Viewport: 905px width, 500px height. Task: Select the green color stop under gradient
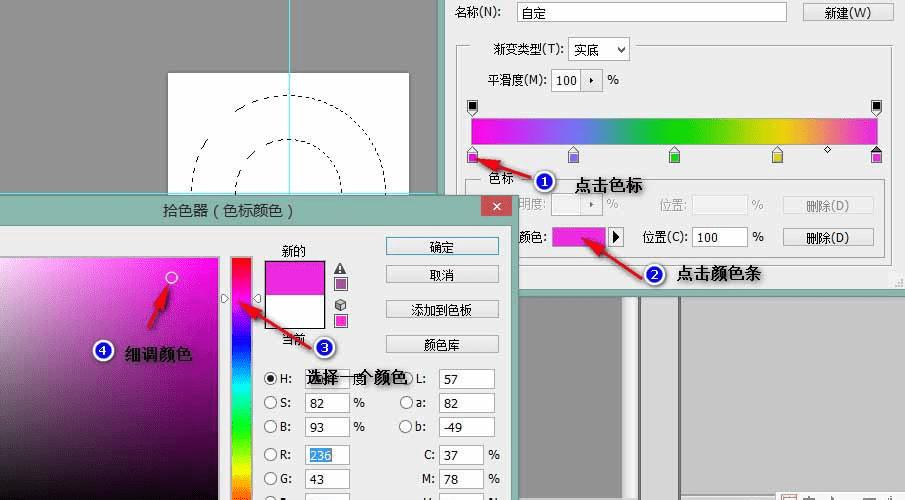point(674,155)
